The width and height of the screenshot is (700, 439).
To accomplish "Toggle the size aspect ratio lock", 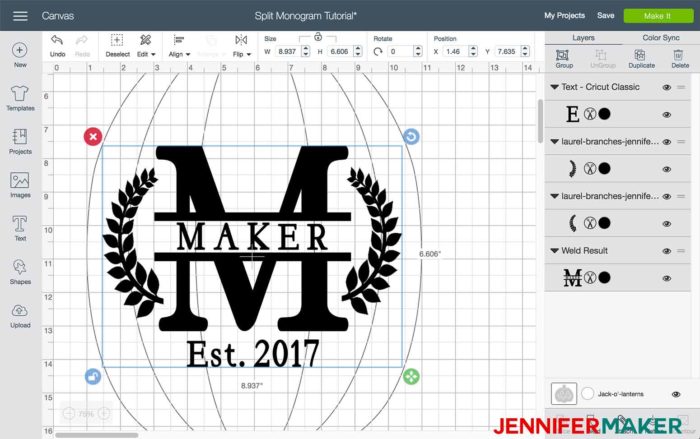I will (x=318, y=37).
